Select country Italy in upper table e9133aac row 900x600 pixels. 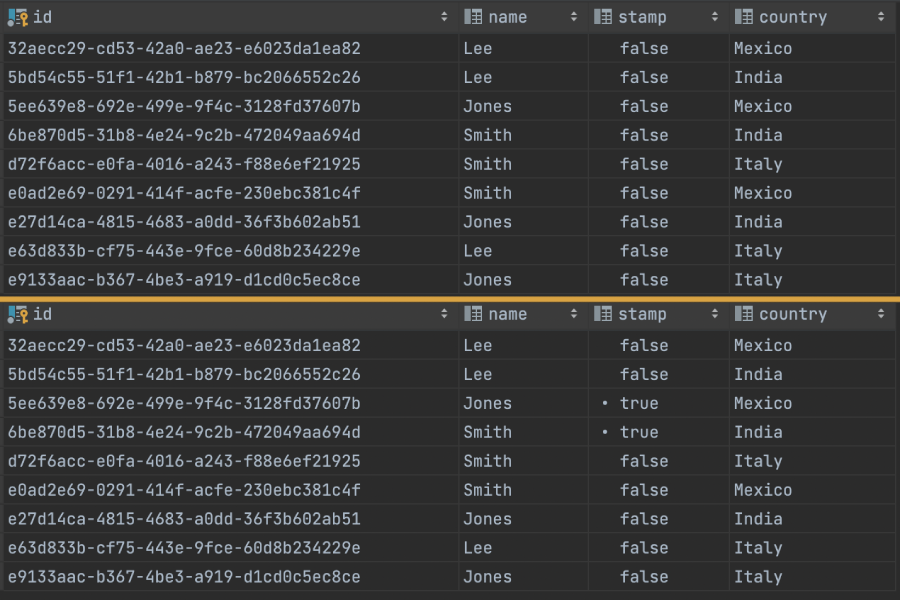pos(758,280)
